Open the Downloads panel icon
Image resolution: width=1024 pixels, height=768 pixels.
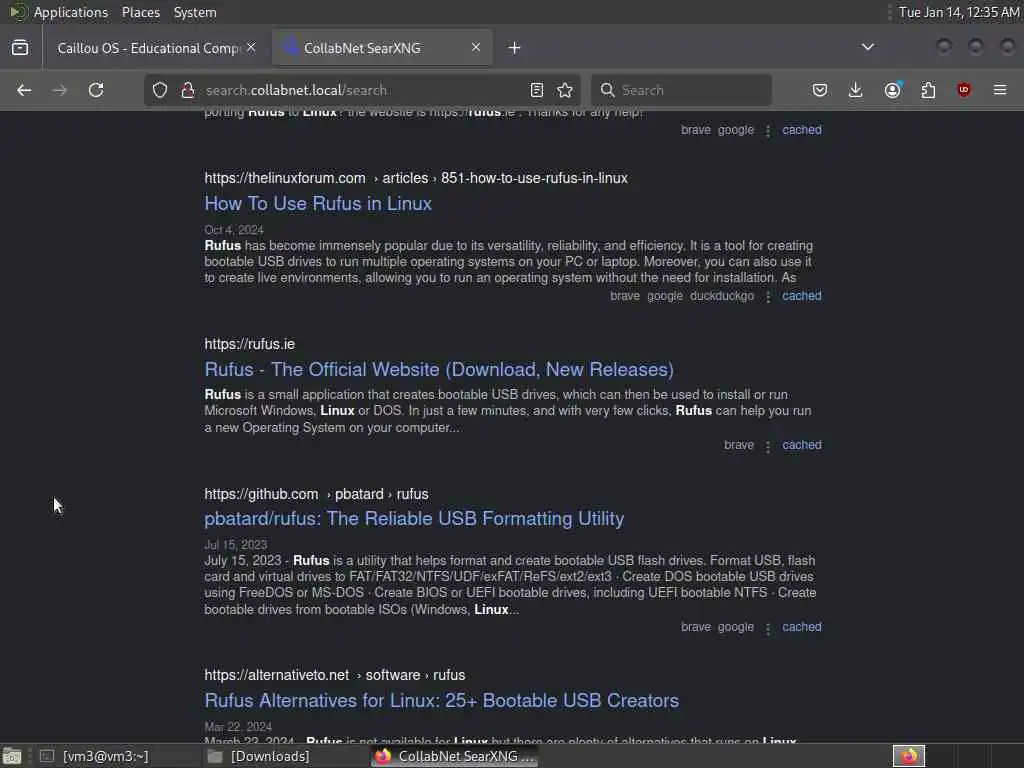pos(856,90)
